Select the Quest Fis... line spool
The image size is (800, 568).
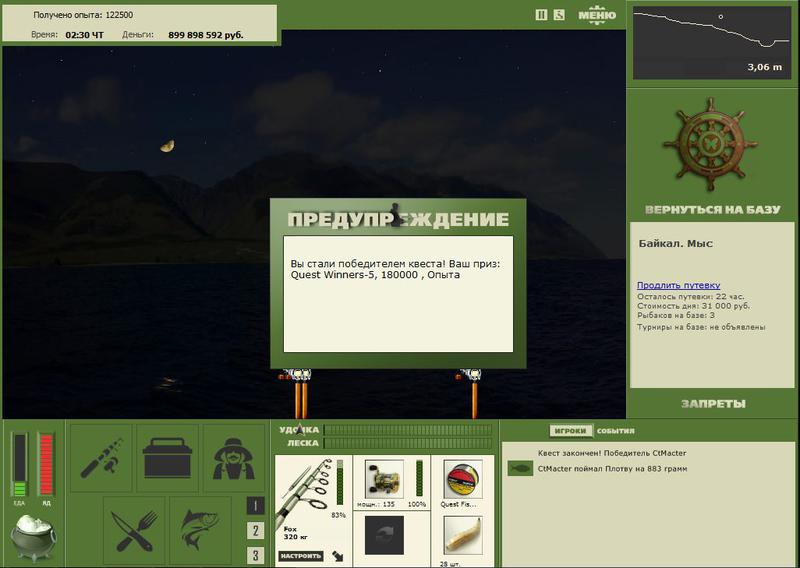coord(463,479)
